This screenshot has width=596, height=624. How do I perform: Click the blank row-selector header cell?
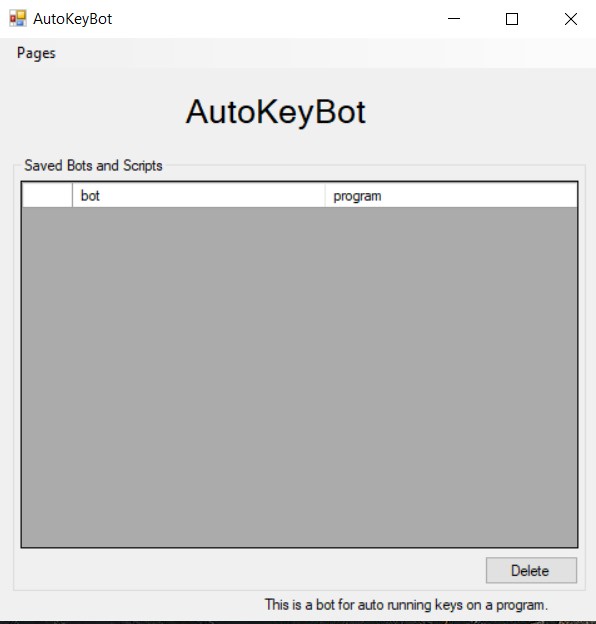coord(47,195)
